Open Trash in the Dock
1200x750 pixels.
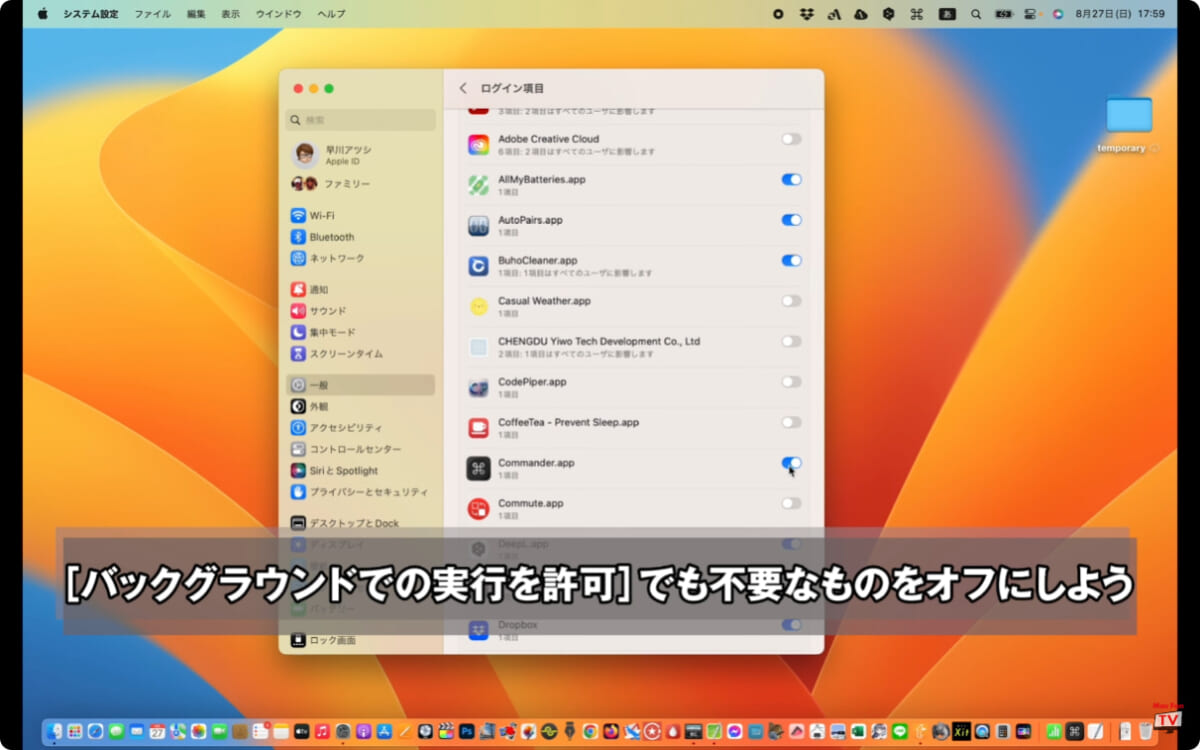(1145, 731)
